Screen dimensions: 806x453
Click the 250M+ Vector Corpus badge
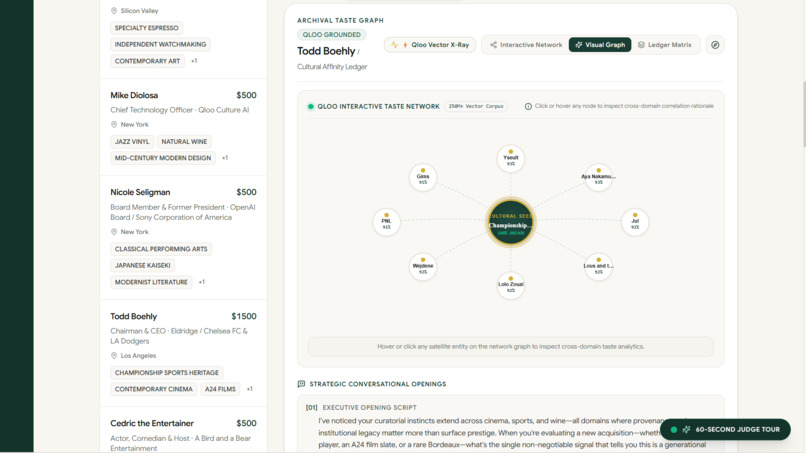pyautogui.click(x=476, y=106)
